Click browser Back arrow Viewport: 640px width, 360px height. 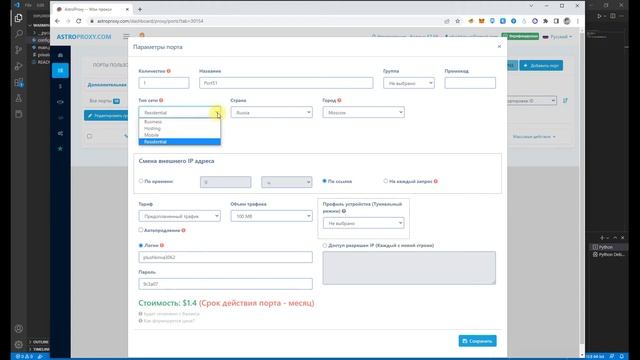click(x=57, y=21)
